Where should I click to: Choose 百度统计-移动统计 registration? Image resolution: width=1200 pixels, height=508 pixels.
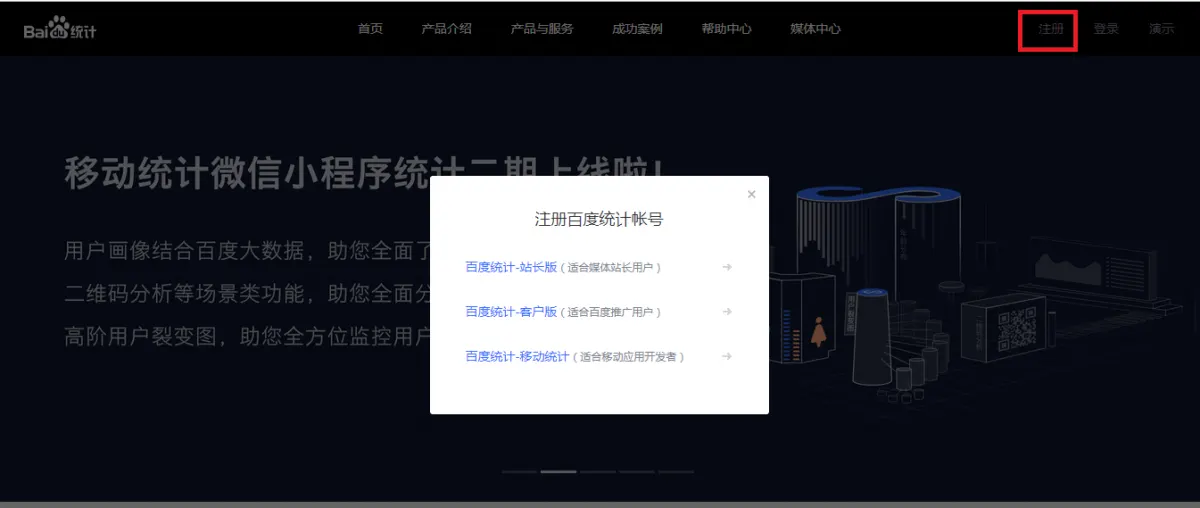(517, 356)
